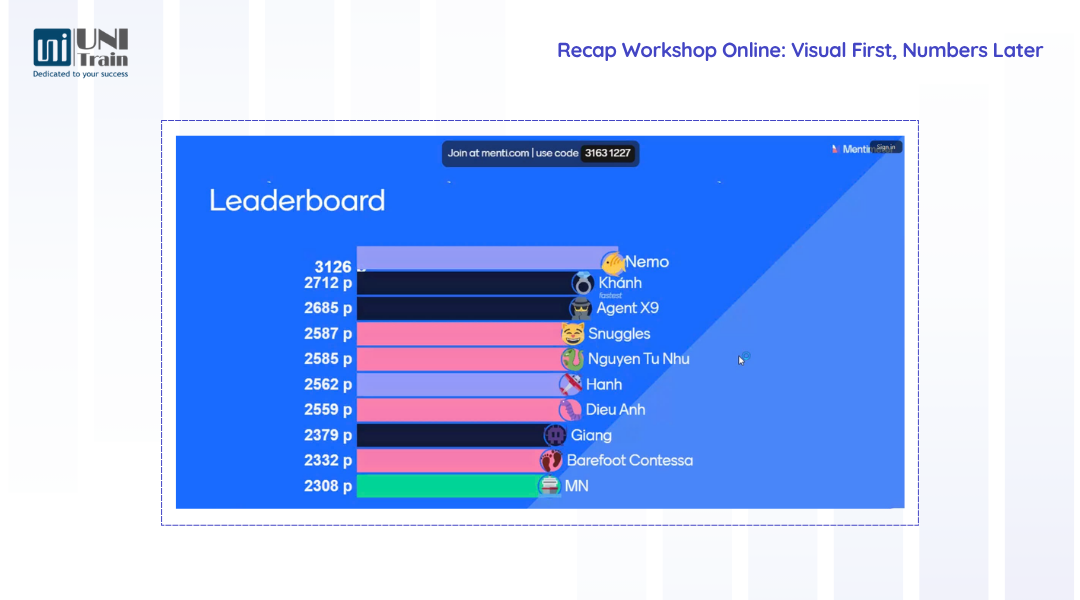Click Nguyen Tu Nhu's avatar
This screenshot has height=600, width=1080.
click(x=572, y=359)
